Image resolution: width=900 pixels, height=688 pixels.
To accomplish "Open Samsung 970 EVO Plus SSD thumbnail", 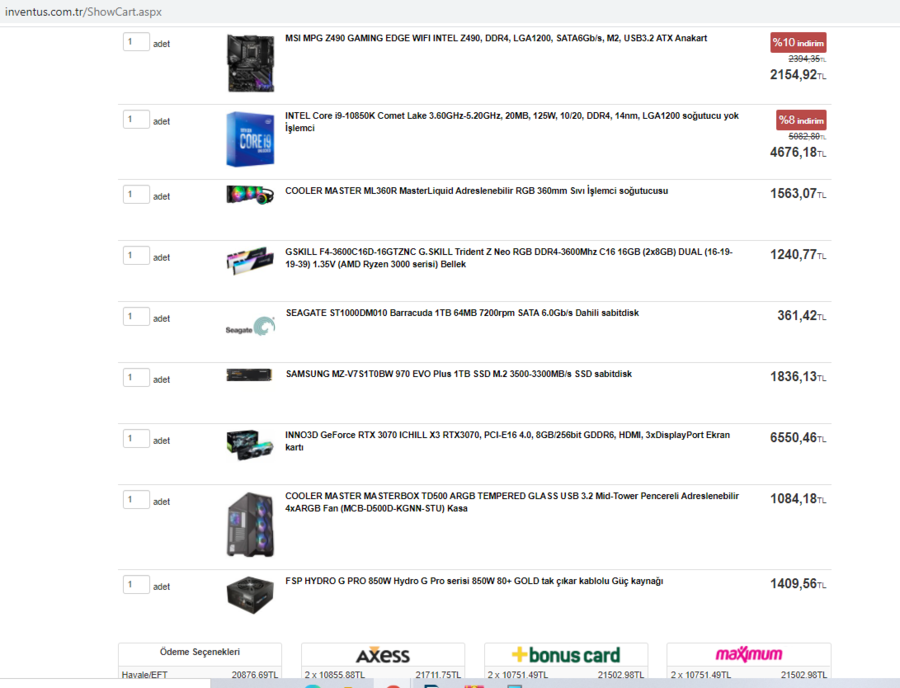I will pyautogui.click(x=249, y=375).
